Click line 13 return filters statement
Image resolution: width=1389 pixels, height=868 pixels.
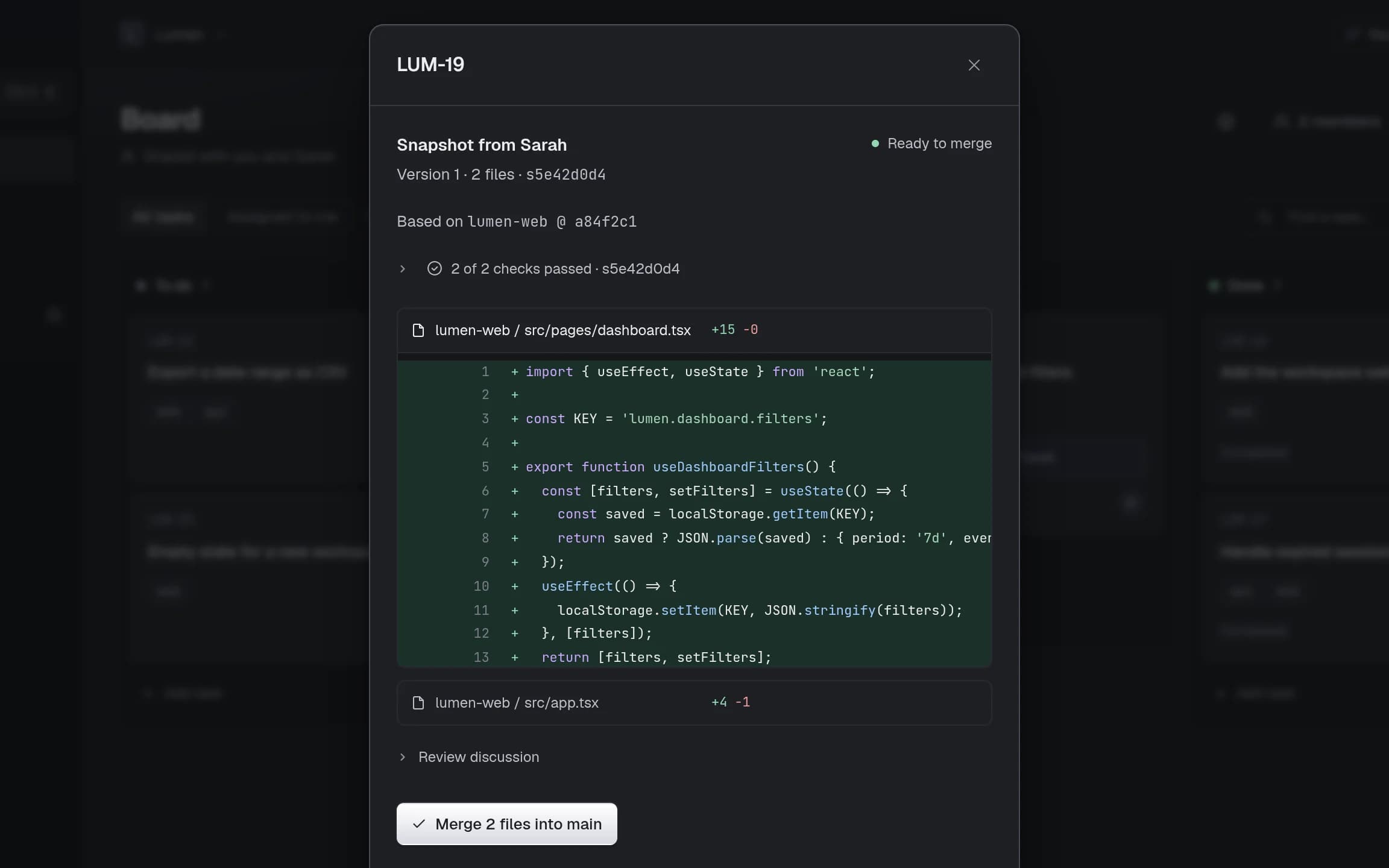656,658
